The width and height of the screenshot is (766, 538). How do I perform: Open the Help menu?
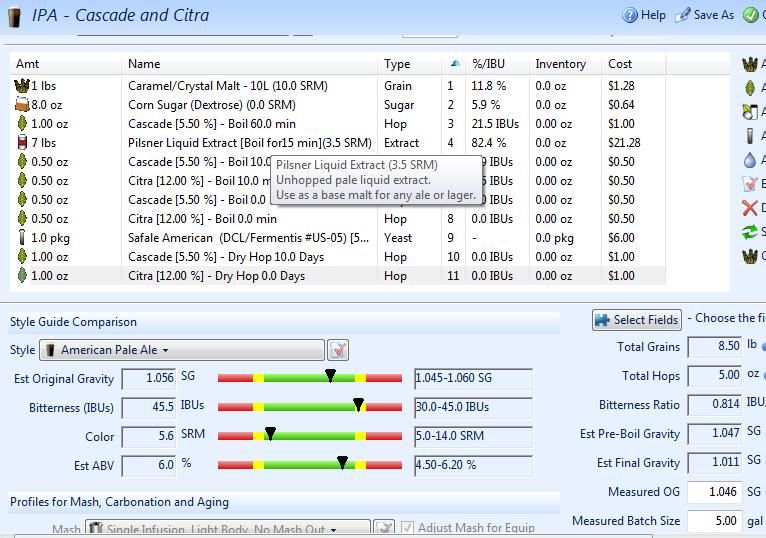click(644, 15)
